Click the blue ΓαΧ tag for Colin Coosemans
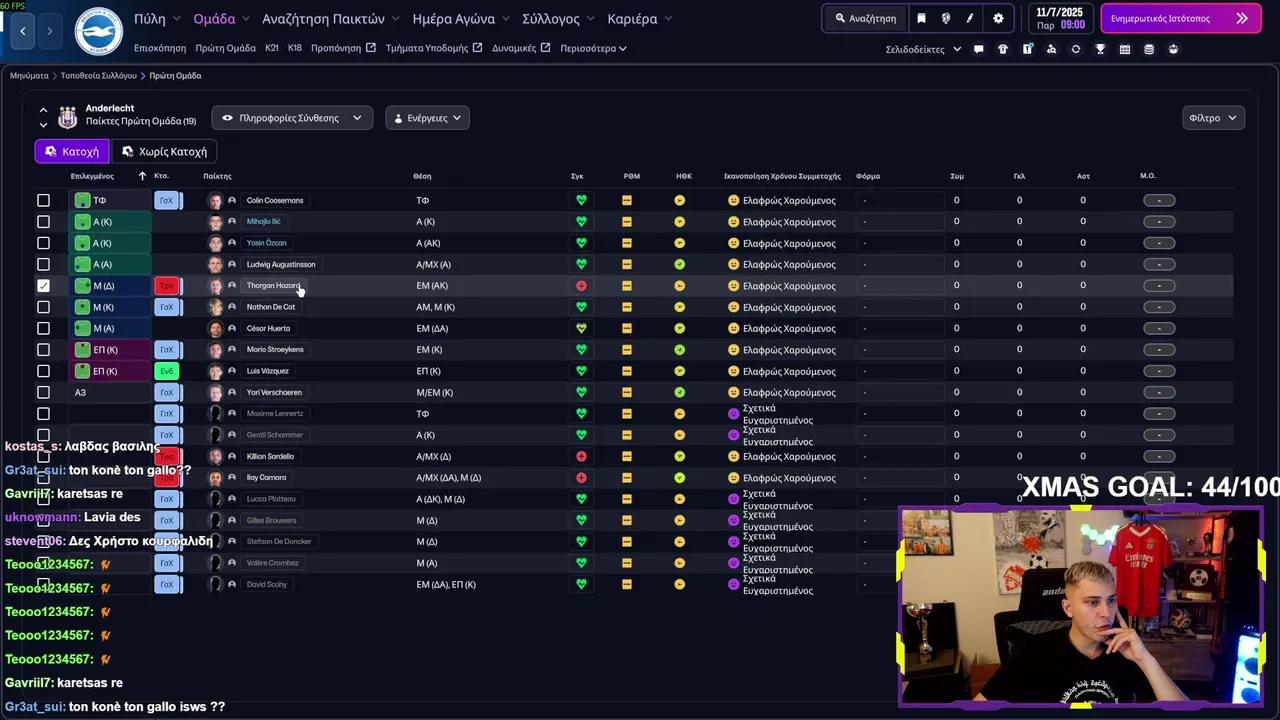This screenshot has width=1280, height=720. click(x=167, y=200)
